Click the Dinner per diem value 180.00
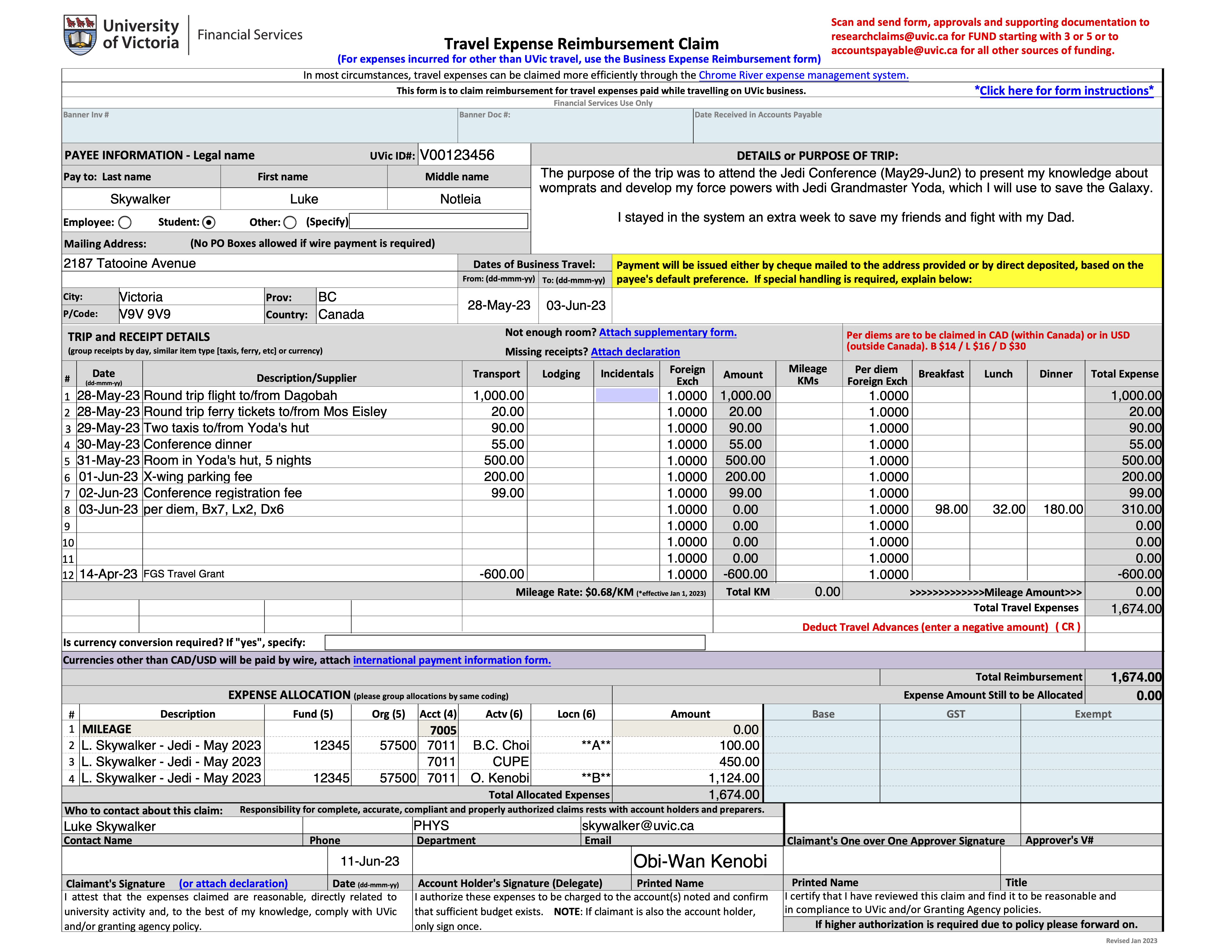Image resolution: width=1232 pixels, height=952 pixels. click(1056, 509)
